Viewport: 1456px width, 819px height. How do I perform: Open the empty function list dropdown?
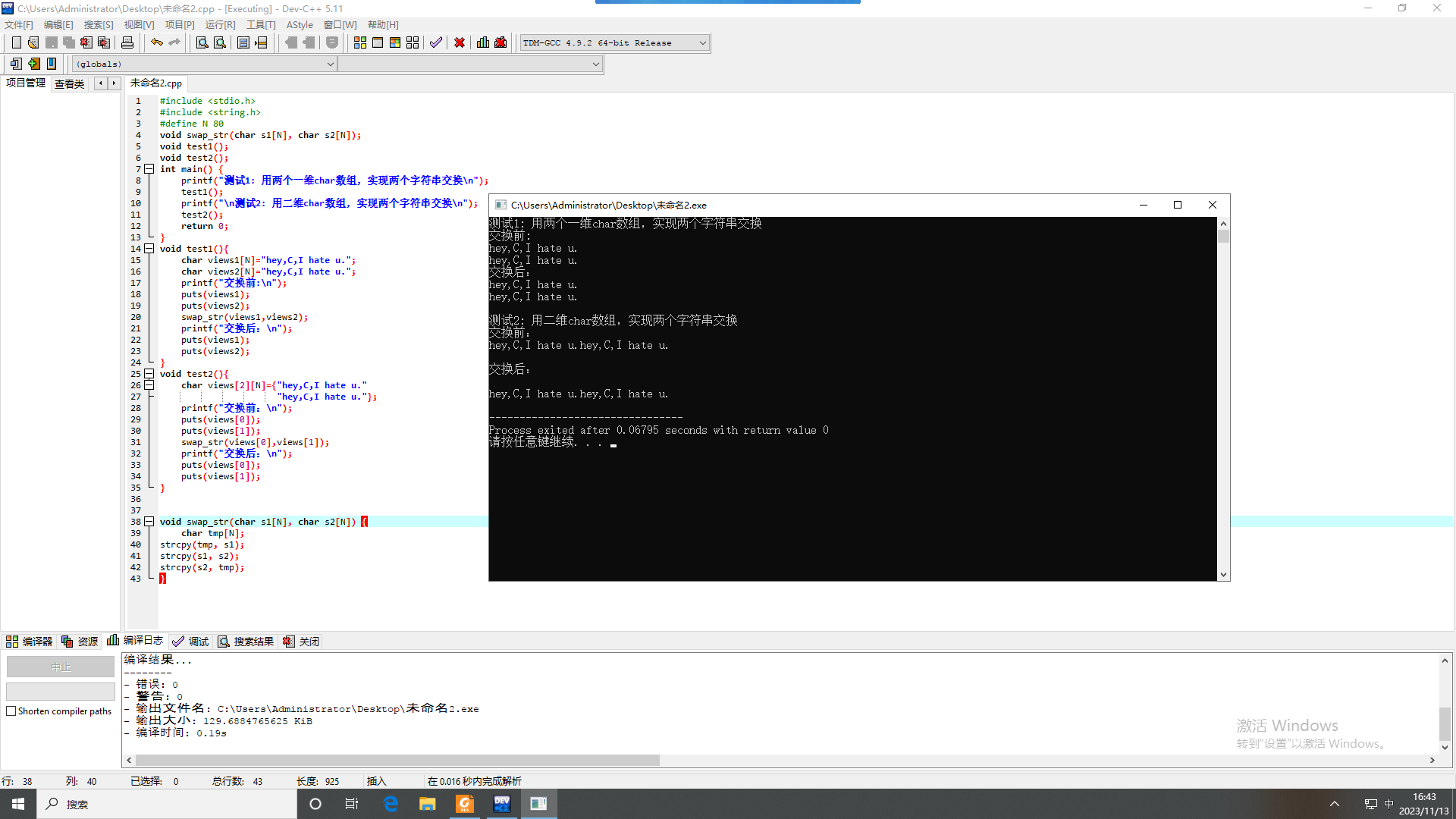[x=595, y=64]
